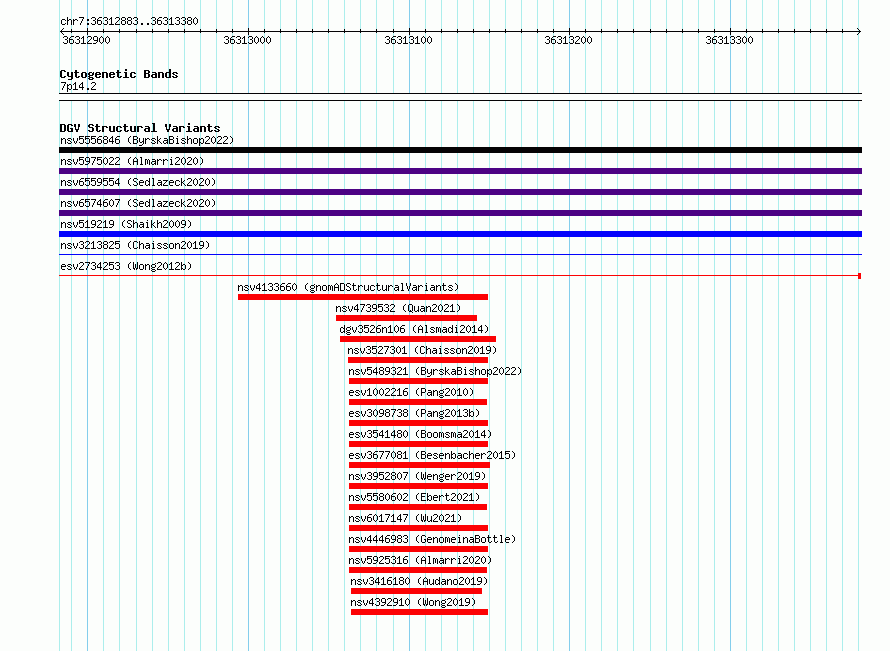Open esv3098738 (Pang2013b) variant label

click(x=414, y=413)
